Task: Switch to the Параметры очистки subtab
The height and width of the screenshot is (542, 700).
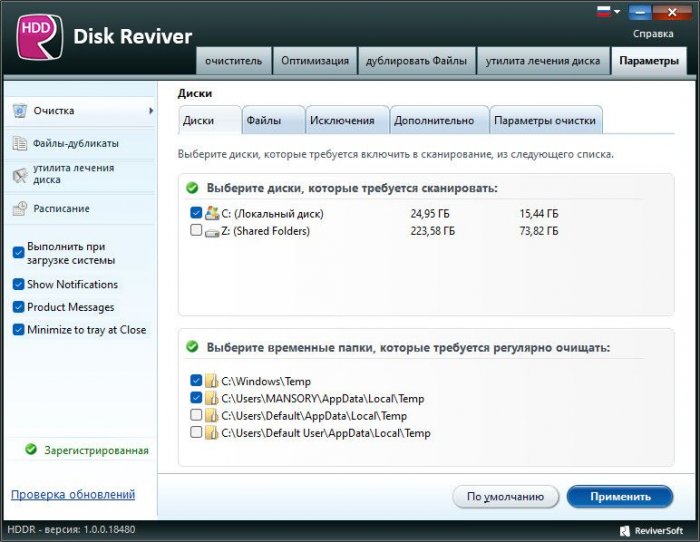Action: pos(546,120)
